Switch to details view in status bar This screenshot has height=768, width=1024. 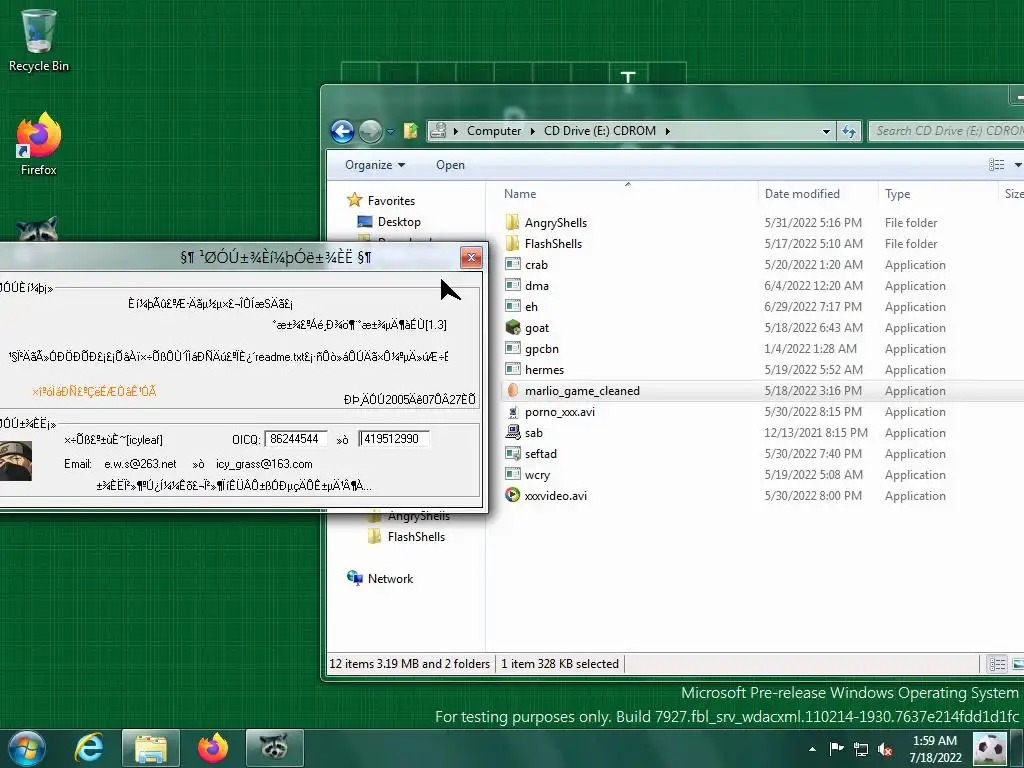click(997, 664)
